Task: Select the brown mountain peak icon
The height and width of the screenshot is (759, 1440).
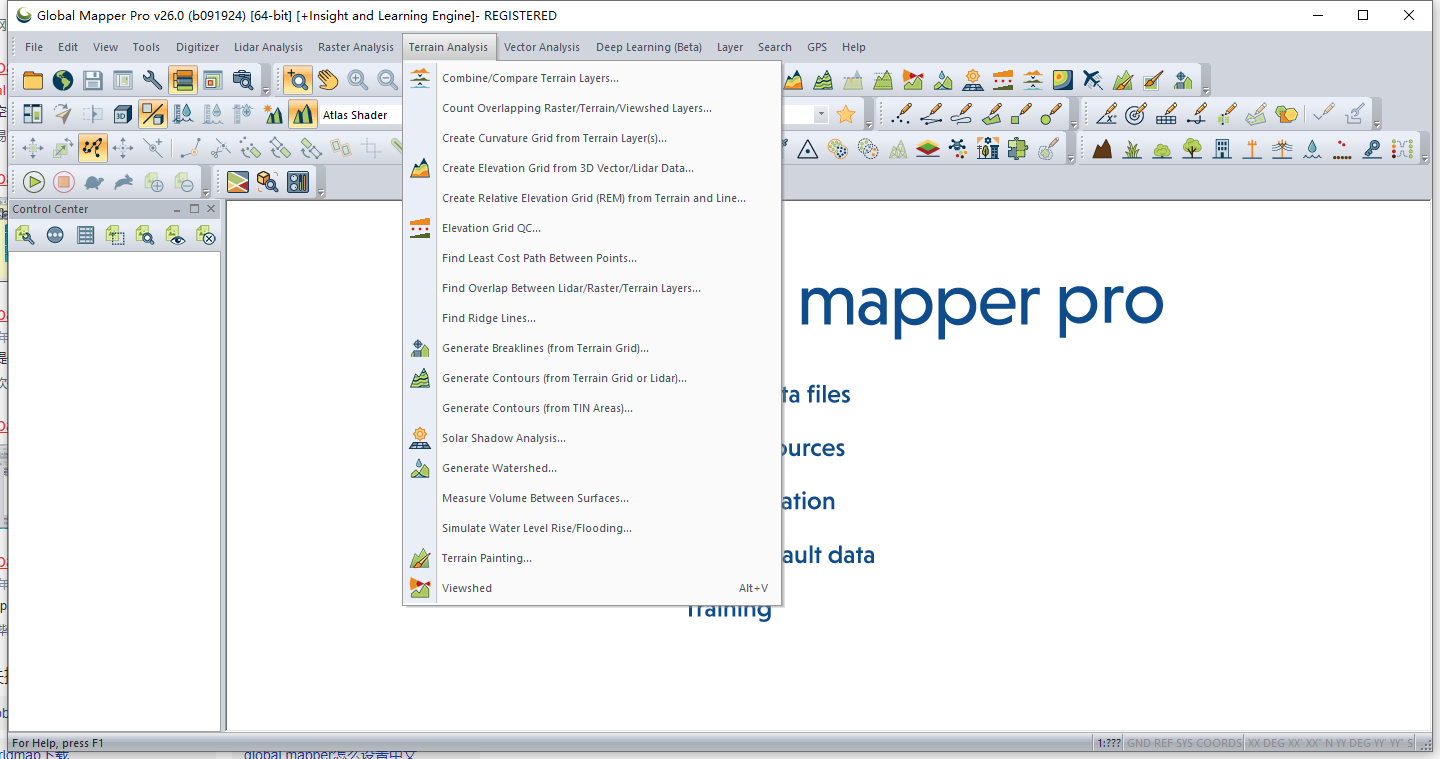Action: (x=1102, y=148)
